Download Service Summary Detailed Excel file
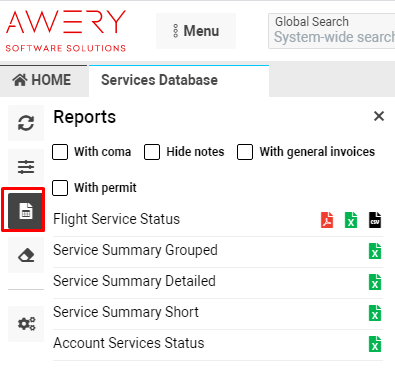The image size is (395, 381). coord(375,282)
